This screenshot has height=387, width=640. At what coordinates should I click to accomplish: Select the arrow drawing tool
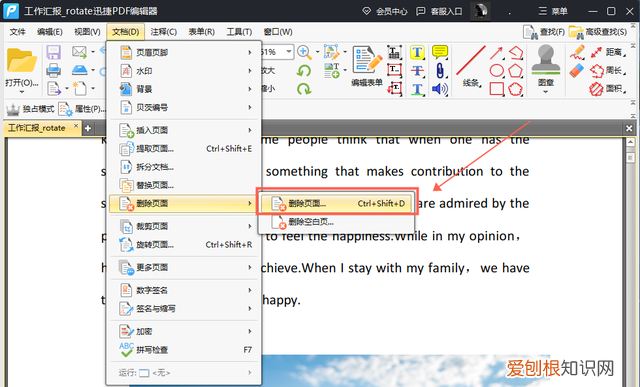(x=496, y=53)
